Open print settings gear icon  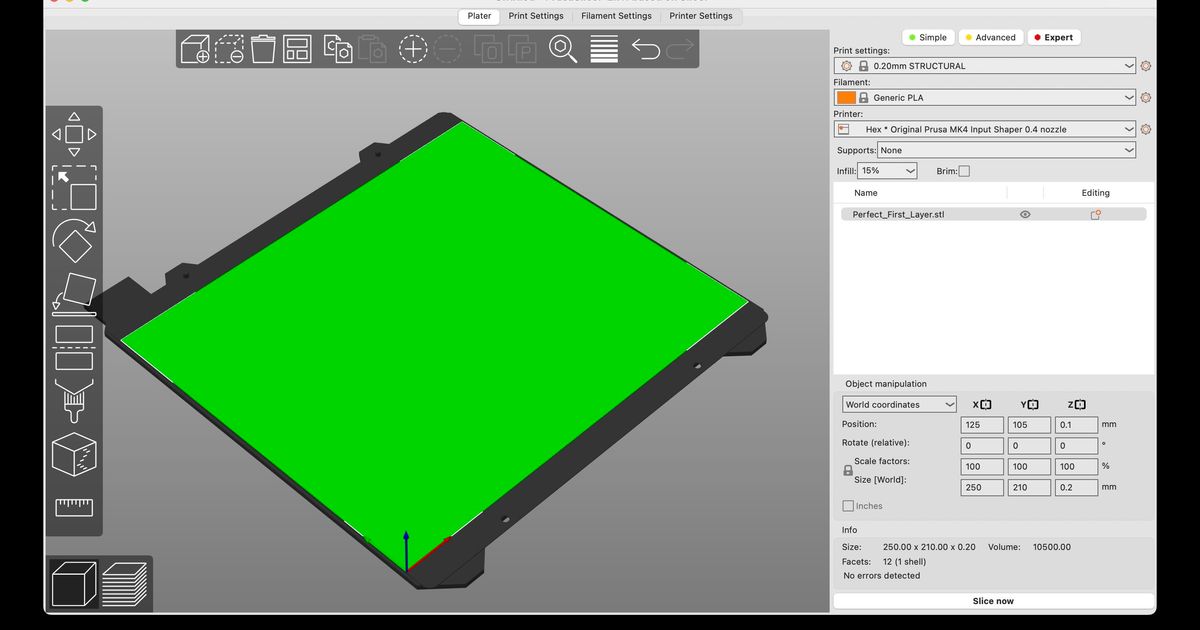coord(1145,66)
